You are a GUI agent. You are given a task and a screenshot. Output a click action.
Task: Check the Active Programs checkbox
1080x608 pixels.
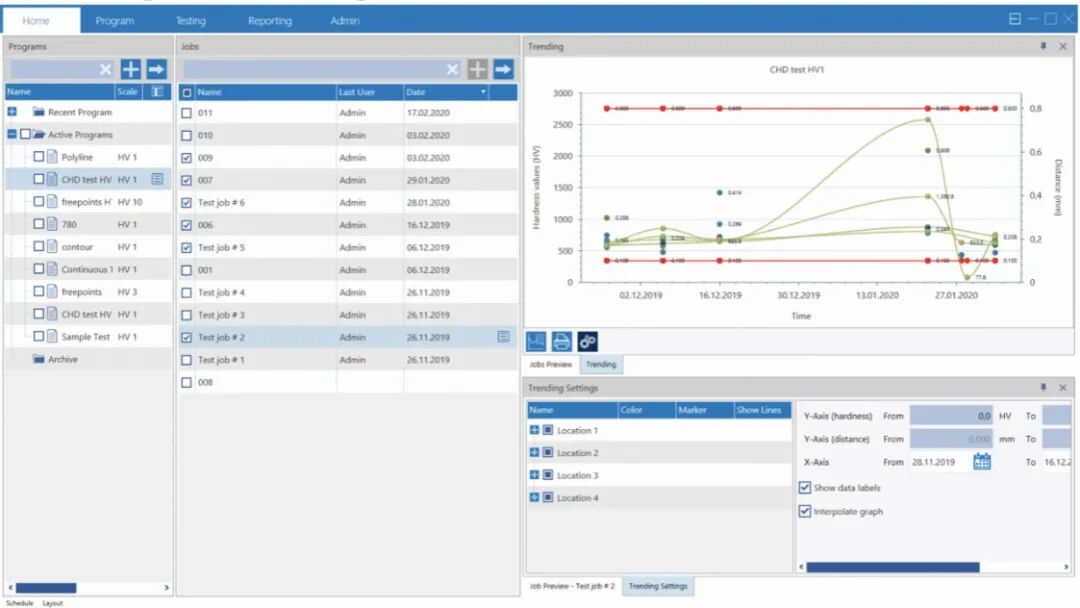point(25,134)
